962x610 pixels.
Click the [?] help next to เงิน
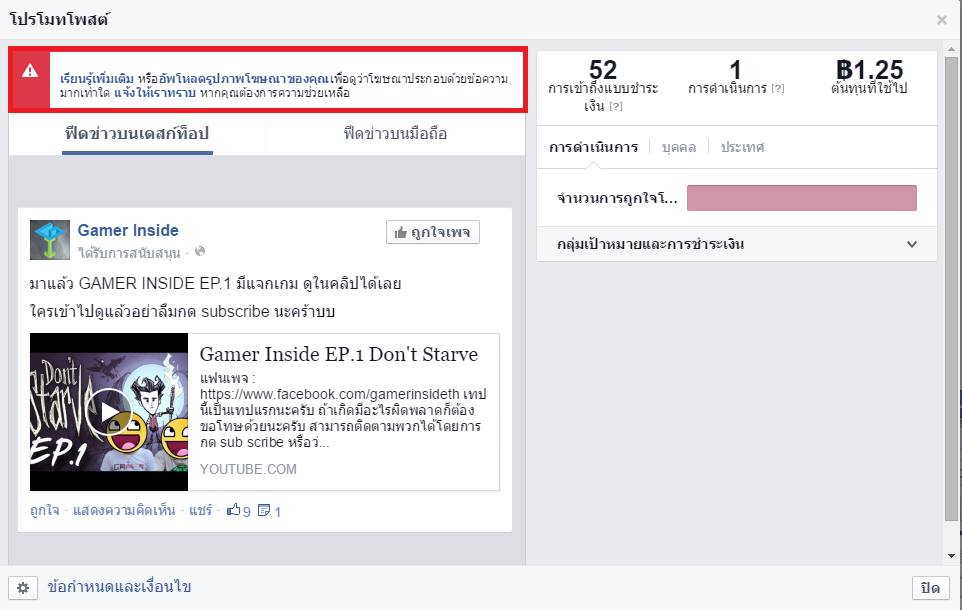point(616,107)
